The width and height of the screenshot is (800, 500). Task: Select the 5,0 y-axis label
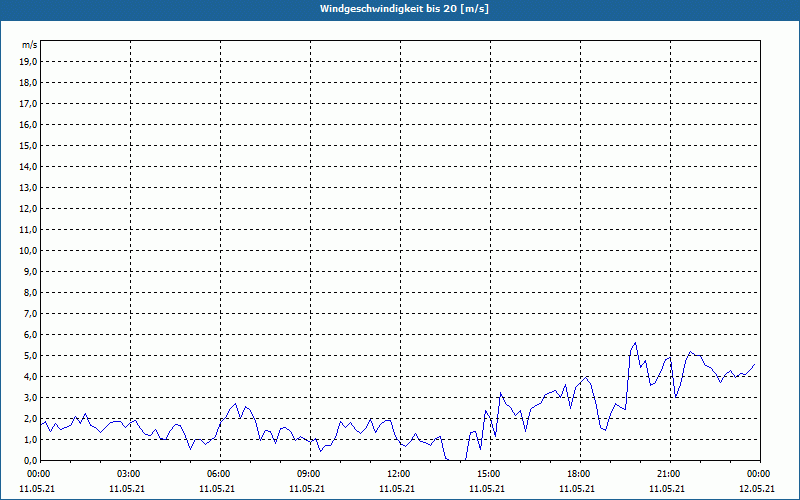[31, 356]
